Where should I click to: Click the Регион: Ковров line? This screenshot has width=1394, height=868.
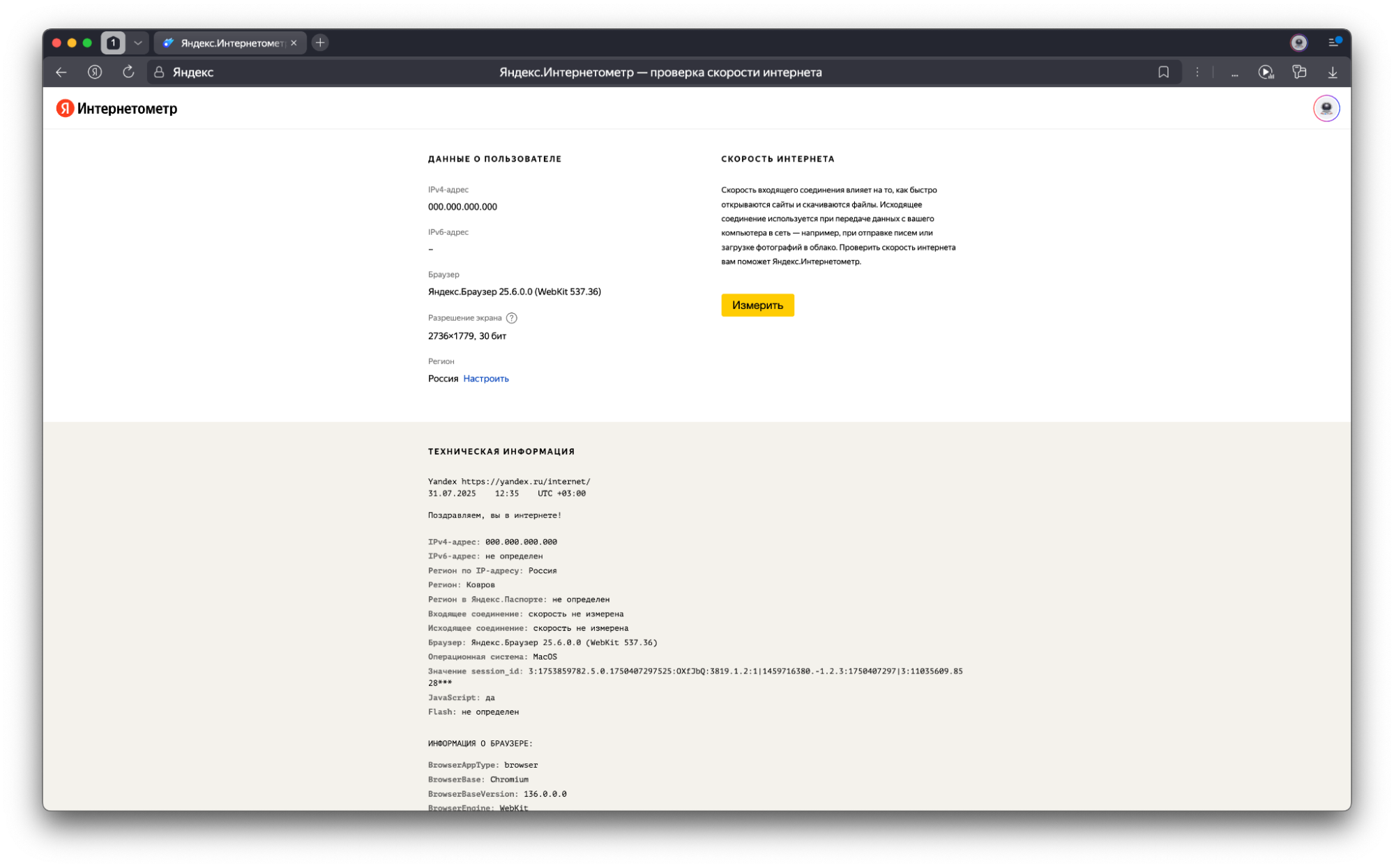[462, 585]
